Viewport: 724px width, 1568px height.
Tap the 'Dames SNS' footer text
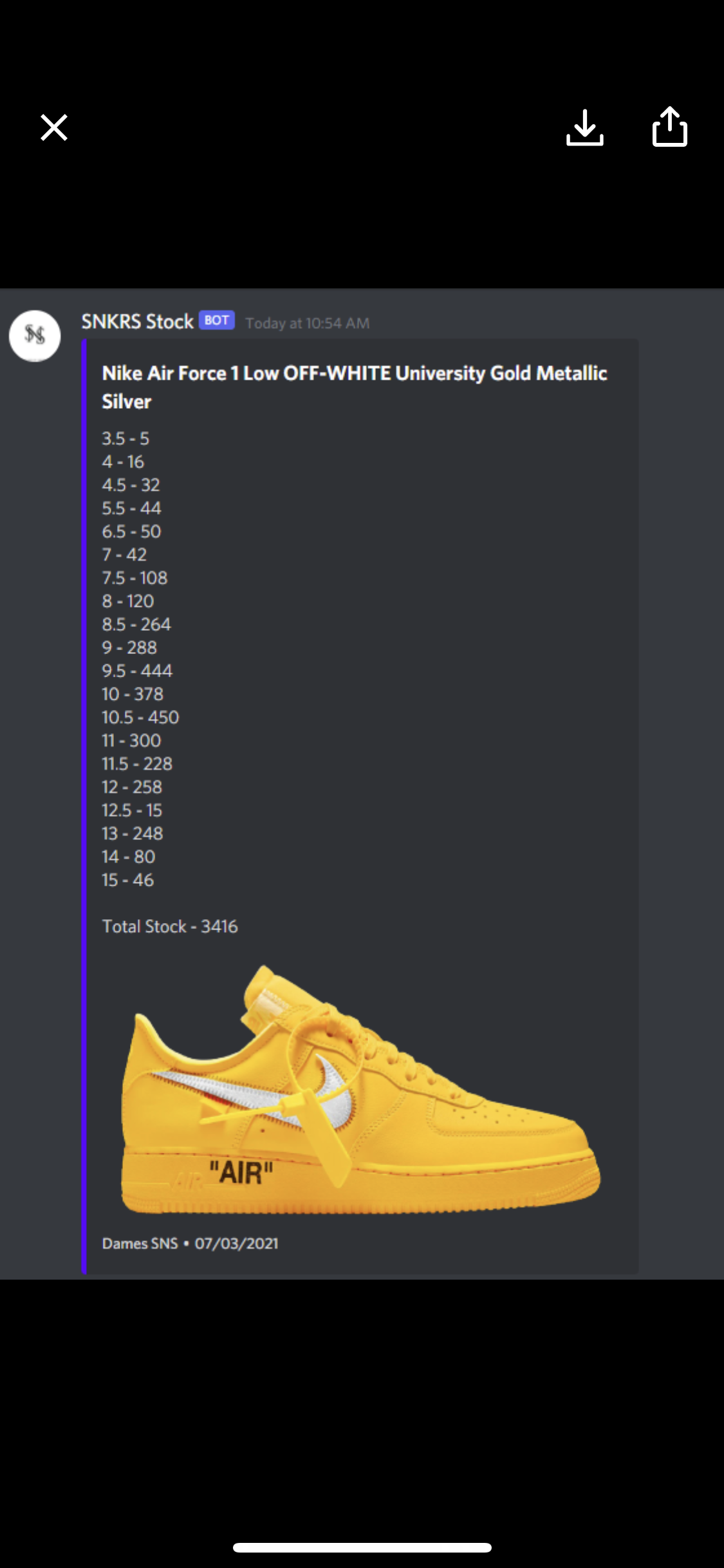pos(140,1243)
